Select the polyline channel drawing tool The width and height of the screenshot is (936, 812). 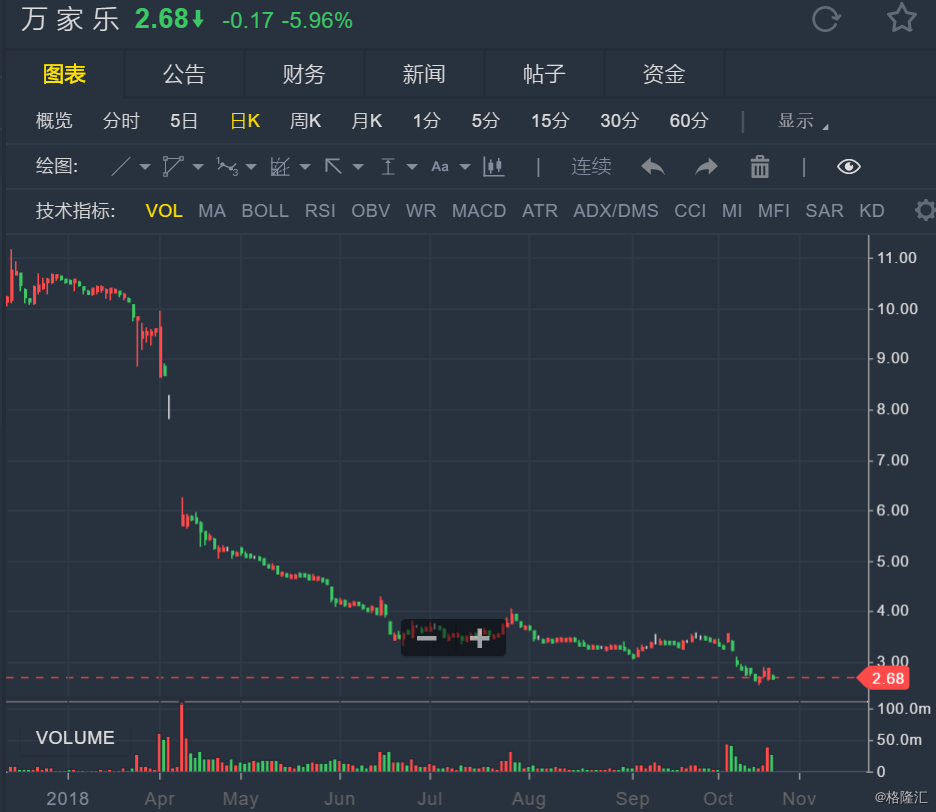pyautogui.click(x=173, y=167)
